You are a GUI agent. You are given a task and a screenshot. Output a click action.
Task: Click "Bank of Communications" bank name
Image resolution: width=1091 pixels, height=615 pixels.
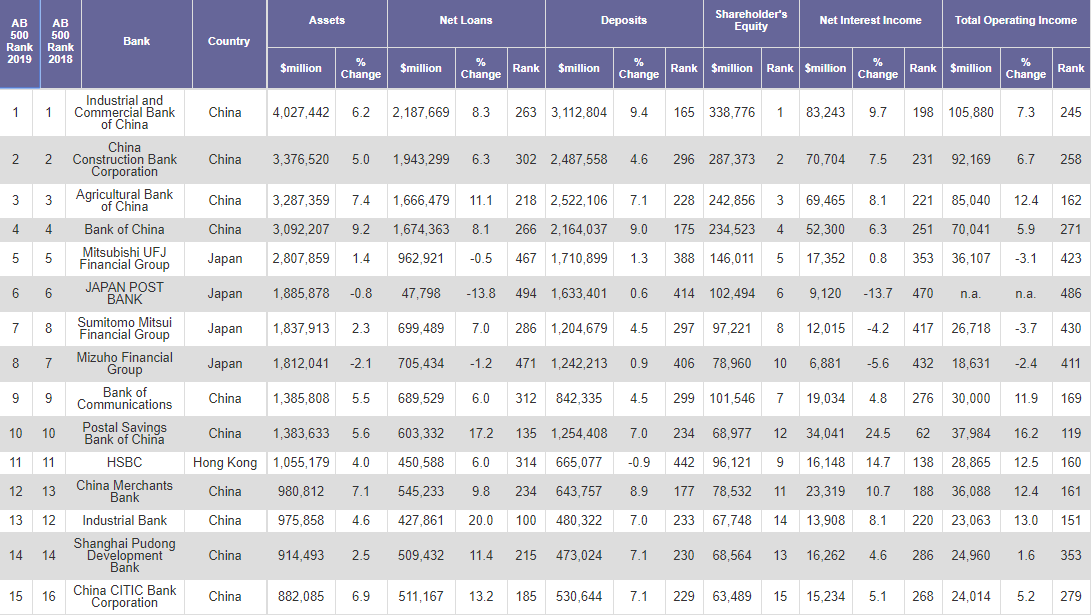point(125,399)
